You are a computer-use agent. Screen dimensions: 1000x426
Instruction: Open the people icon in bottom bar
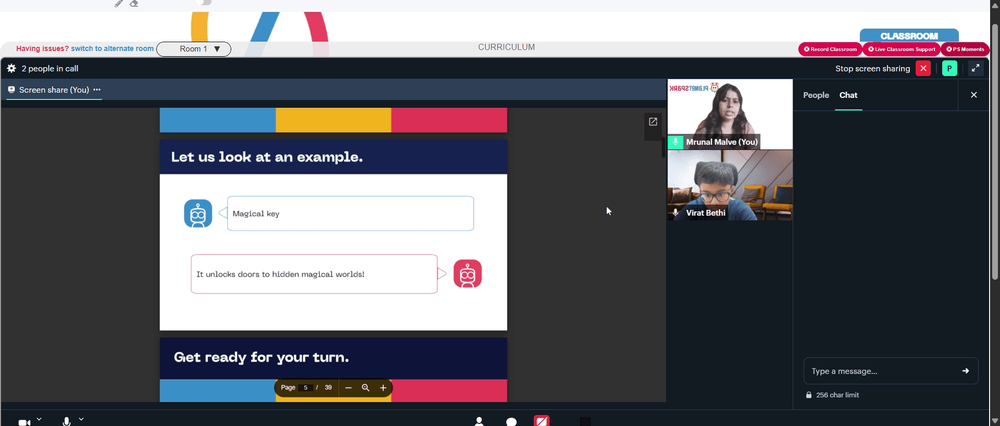479,422
